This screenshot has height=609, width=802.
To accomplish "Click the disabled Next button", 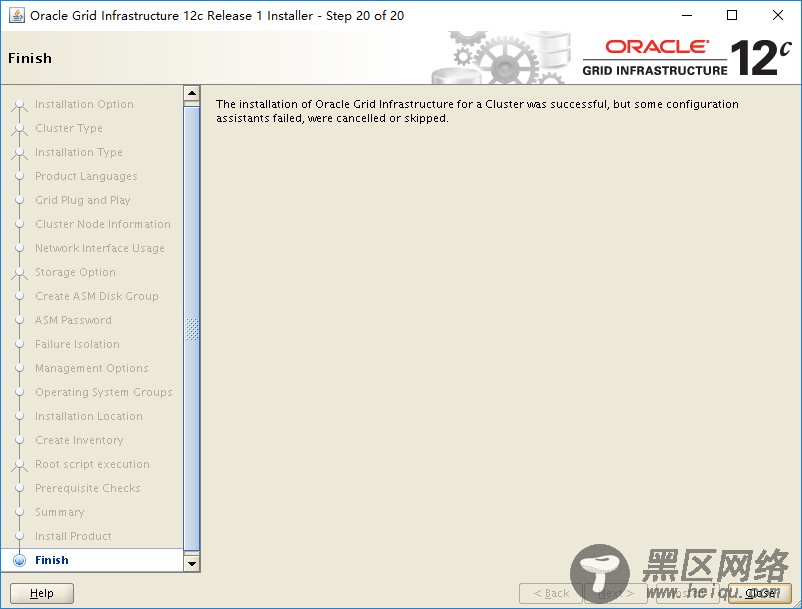I will 616,593.
